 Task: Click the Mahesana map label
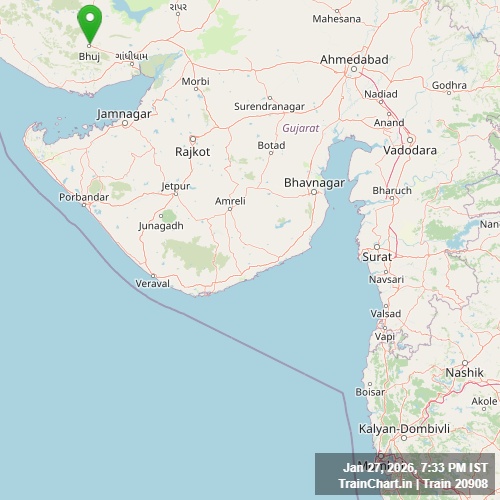pos(336,19)
